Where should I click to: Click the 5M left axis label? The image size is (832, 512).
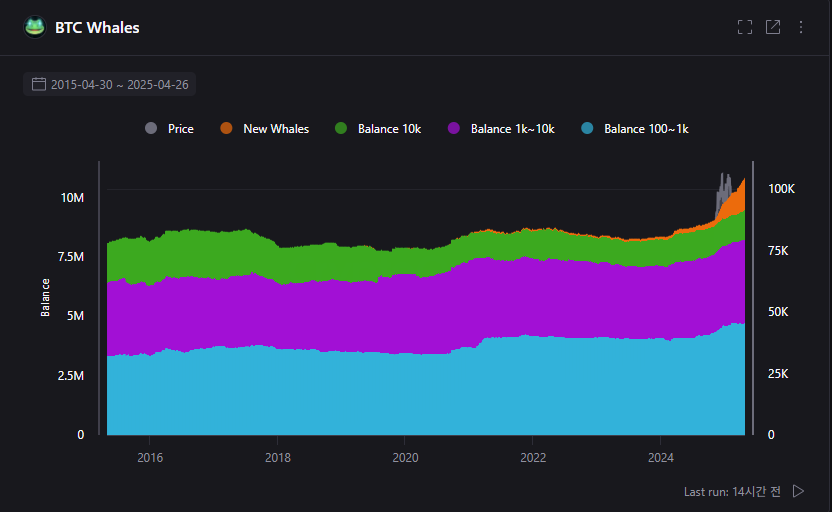point(75,316)
